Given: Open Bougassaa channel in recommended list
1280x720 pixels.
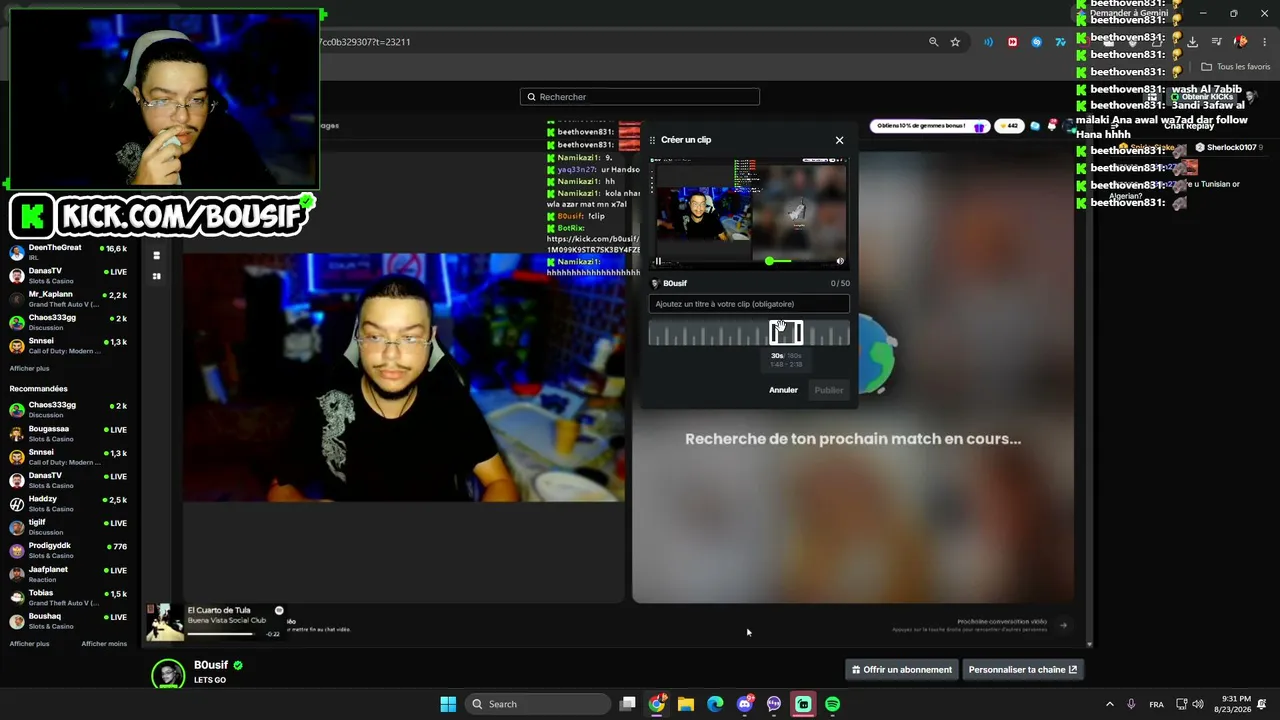Looking at the screenshot, I should point(70,433).
